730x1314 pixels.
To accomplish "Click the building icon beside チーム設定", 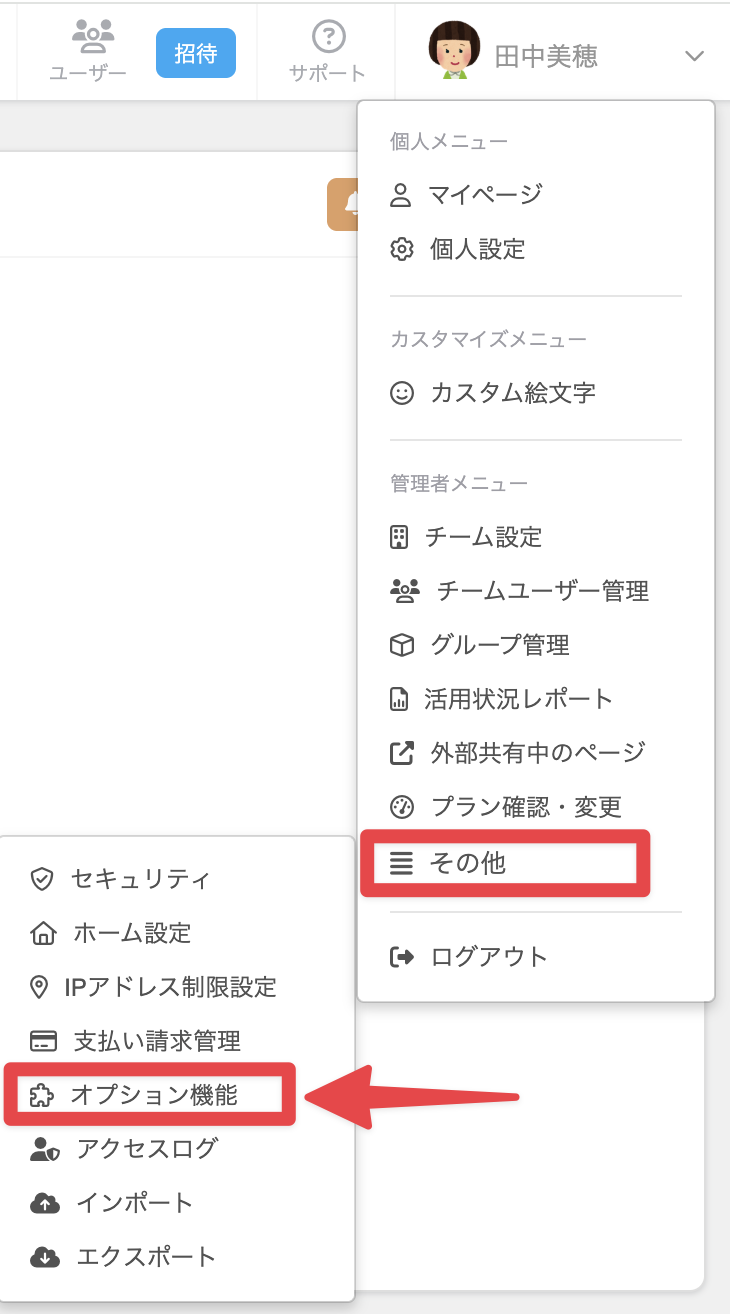I will 401,537.
